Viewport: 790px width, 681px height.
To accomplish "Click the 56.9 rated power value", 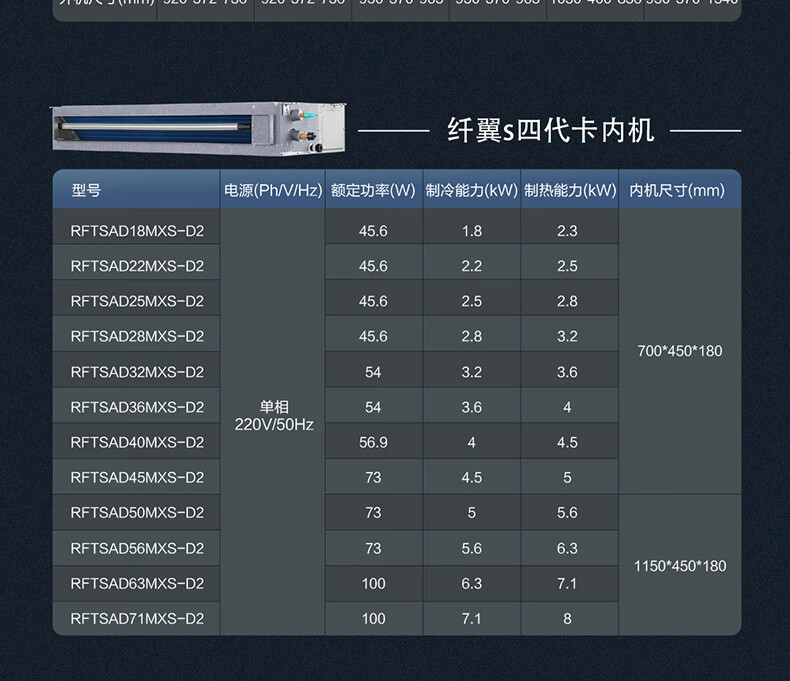I will pos(373,442).
